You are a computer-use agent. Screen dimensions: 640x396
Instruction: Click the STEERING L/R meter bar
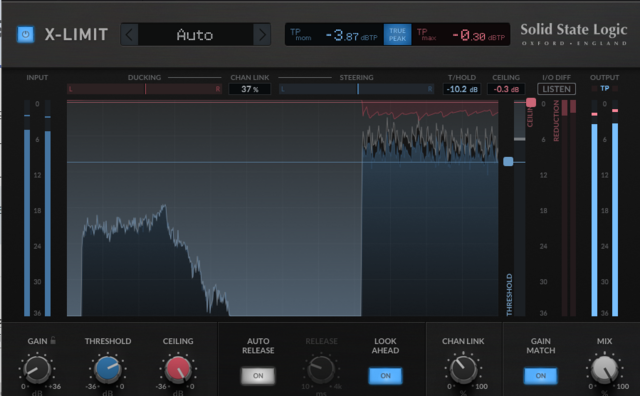pos(356,89)
